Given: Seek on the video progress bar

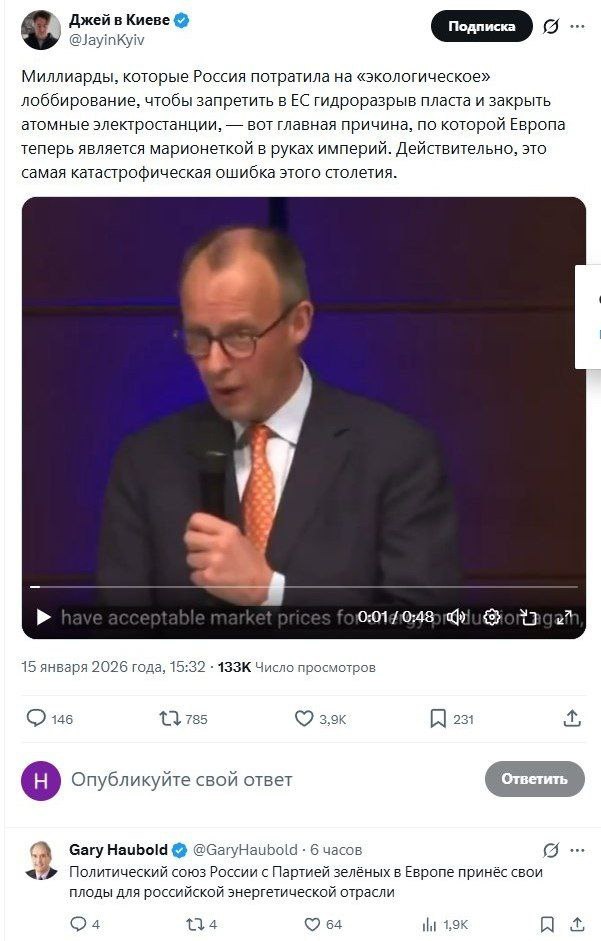Looking at the screenshot, I should pyautogui.click(x=300, y=587).
